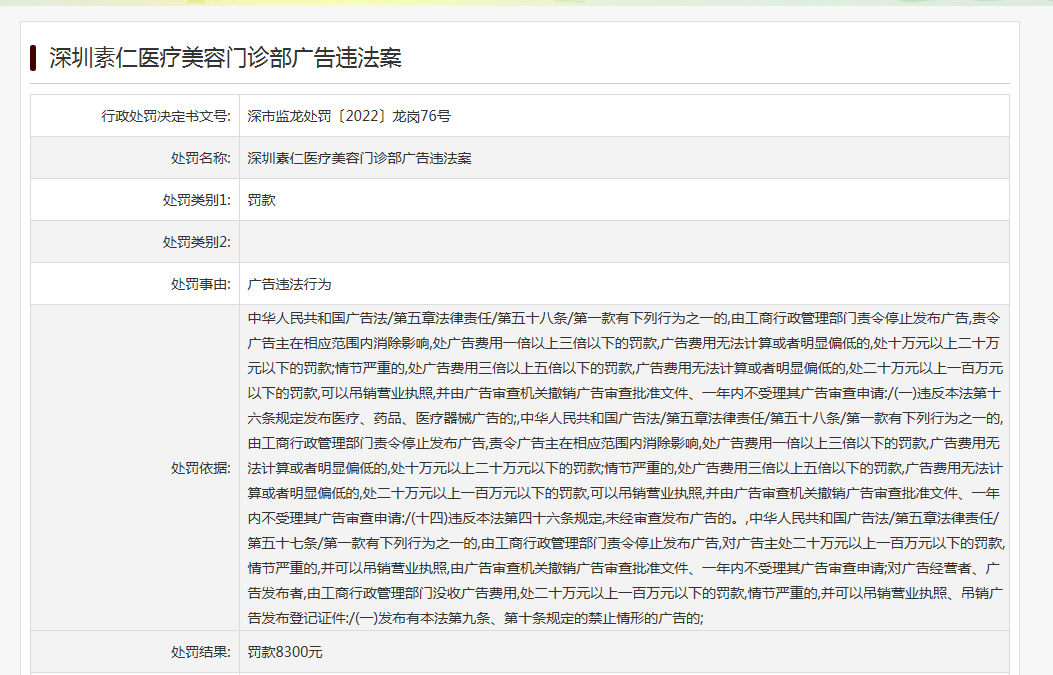Click the 处罚结果 label
The width and height of the screenshot is (1053, 675).
[200, 652]
